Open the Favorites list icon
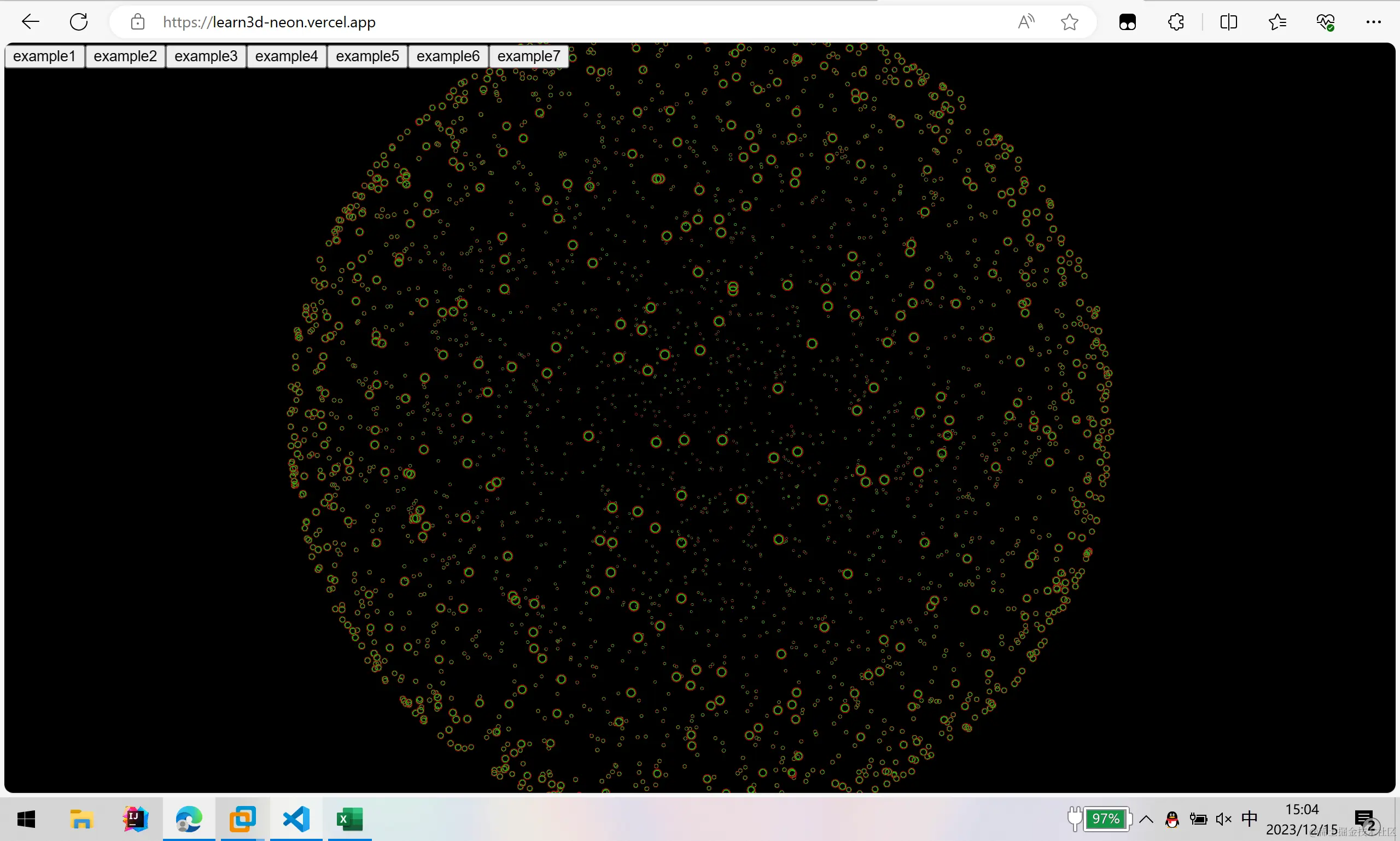This screenshot has width=1400, height=841. coord(1277,22)
